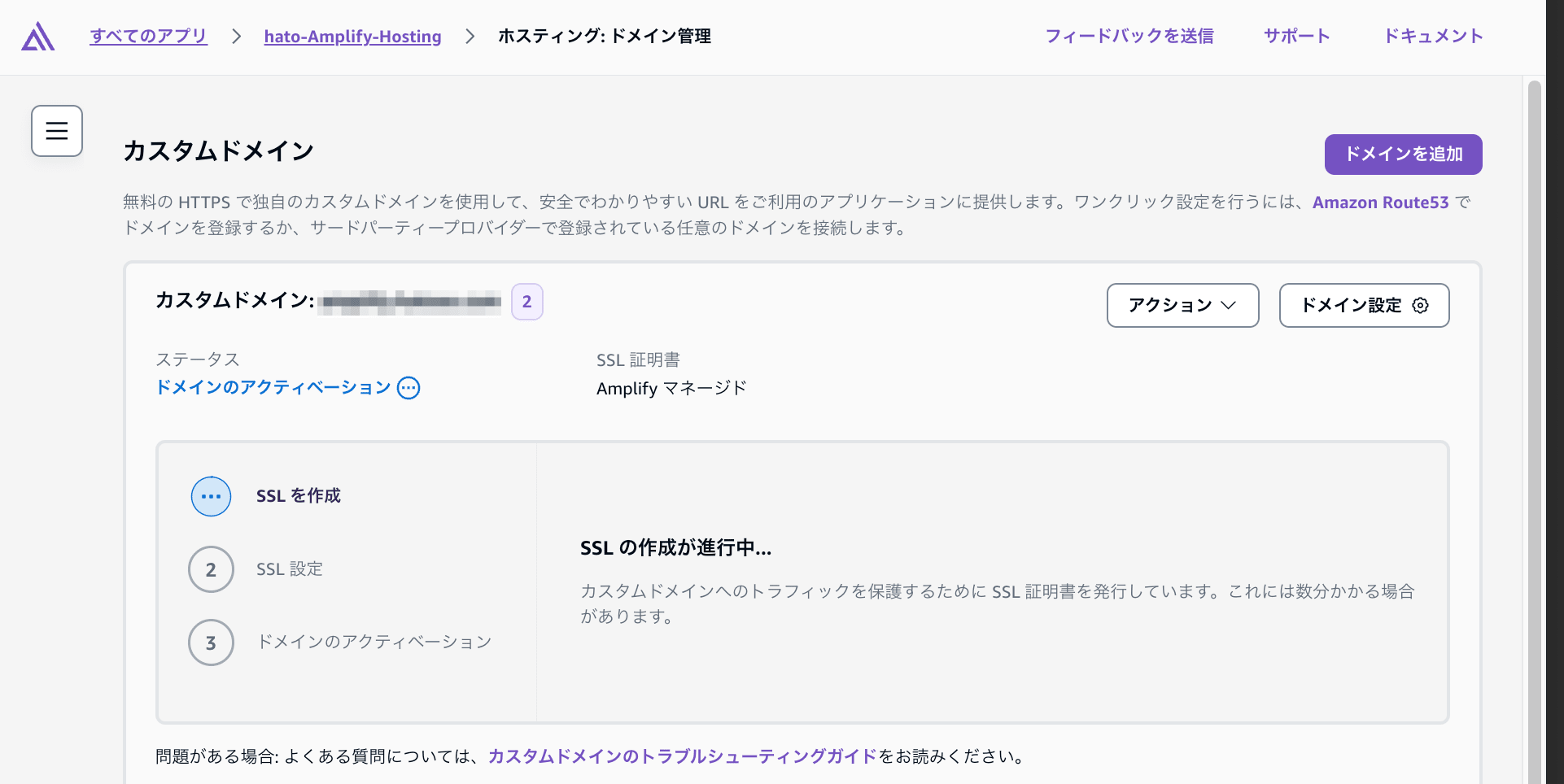Click the SSL 設定 step label

click(x=290, y=569)
